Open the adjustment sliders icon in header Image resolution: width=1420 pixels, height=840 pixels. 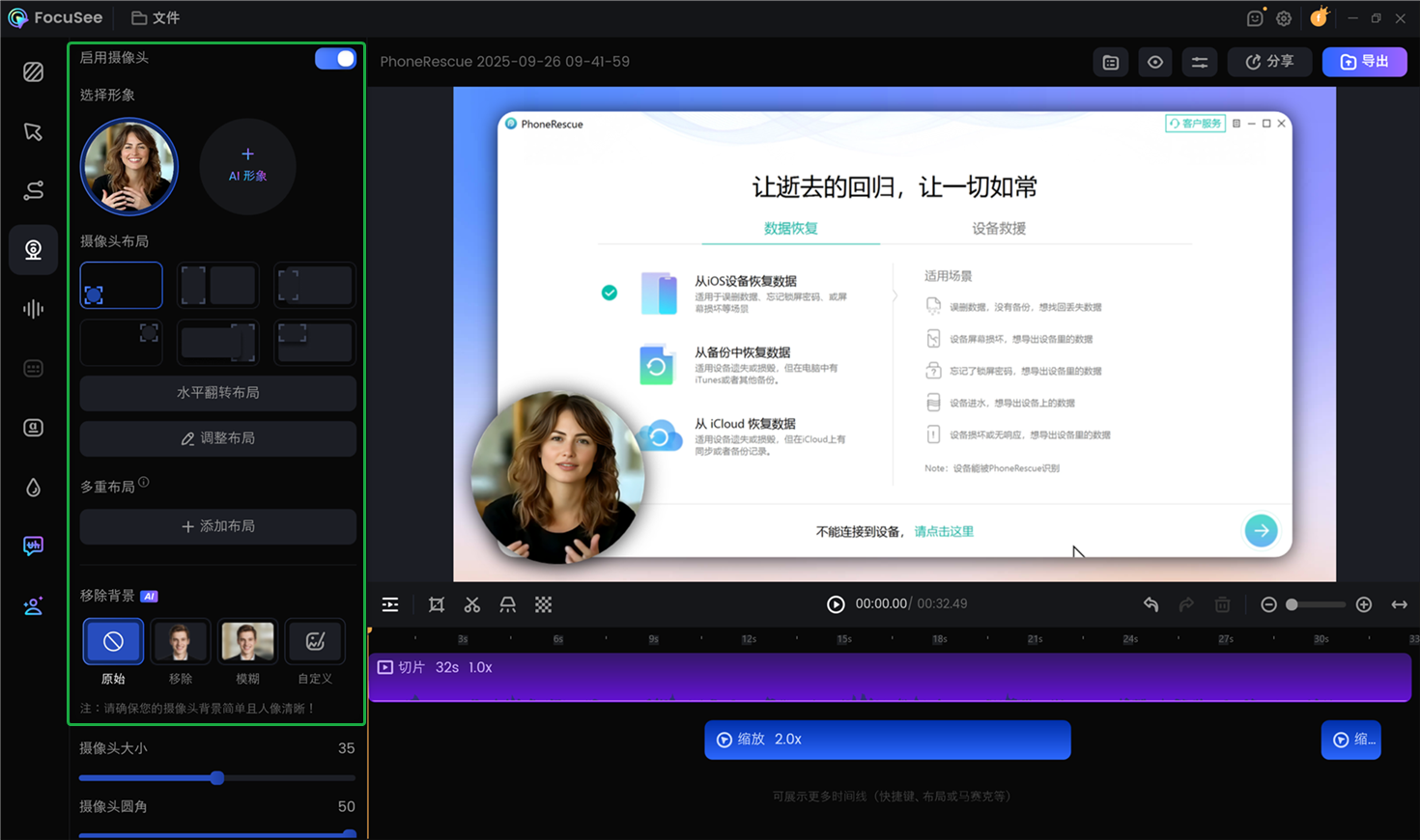[1200, 62]
